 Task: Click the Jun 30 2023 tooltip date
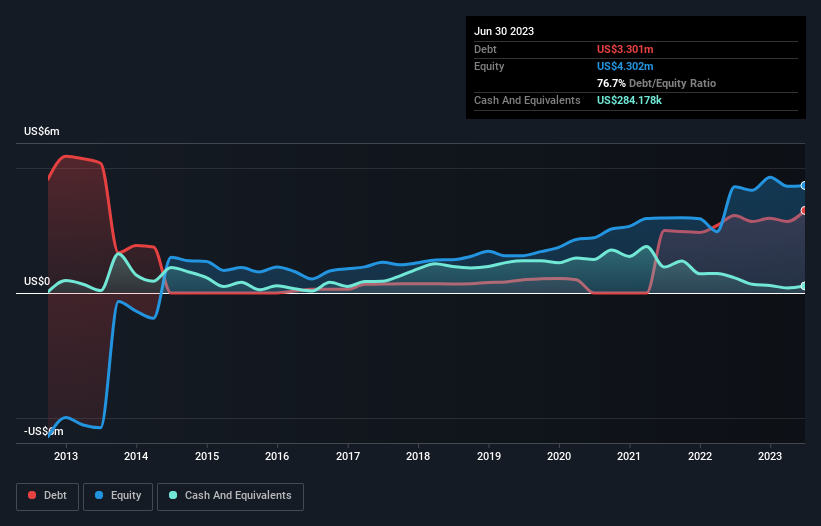coord(504,31)
